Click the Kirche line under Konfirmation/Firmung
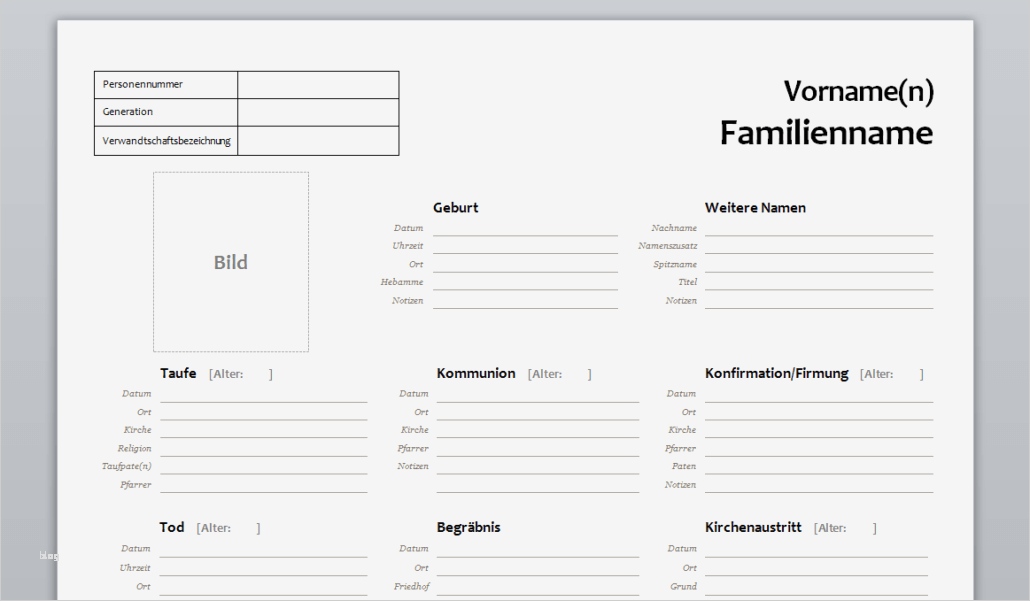The image size is (1030, 601). pos(818,431)
